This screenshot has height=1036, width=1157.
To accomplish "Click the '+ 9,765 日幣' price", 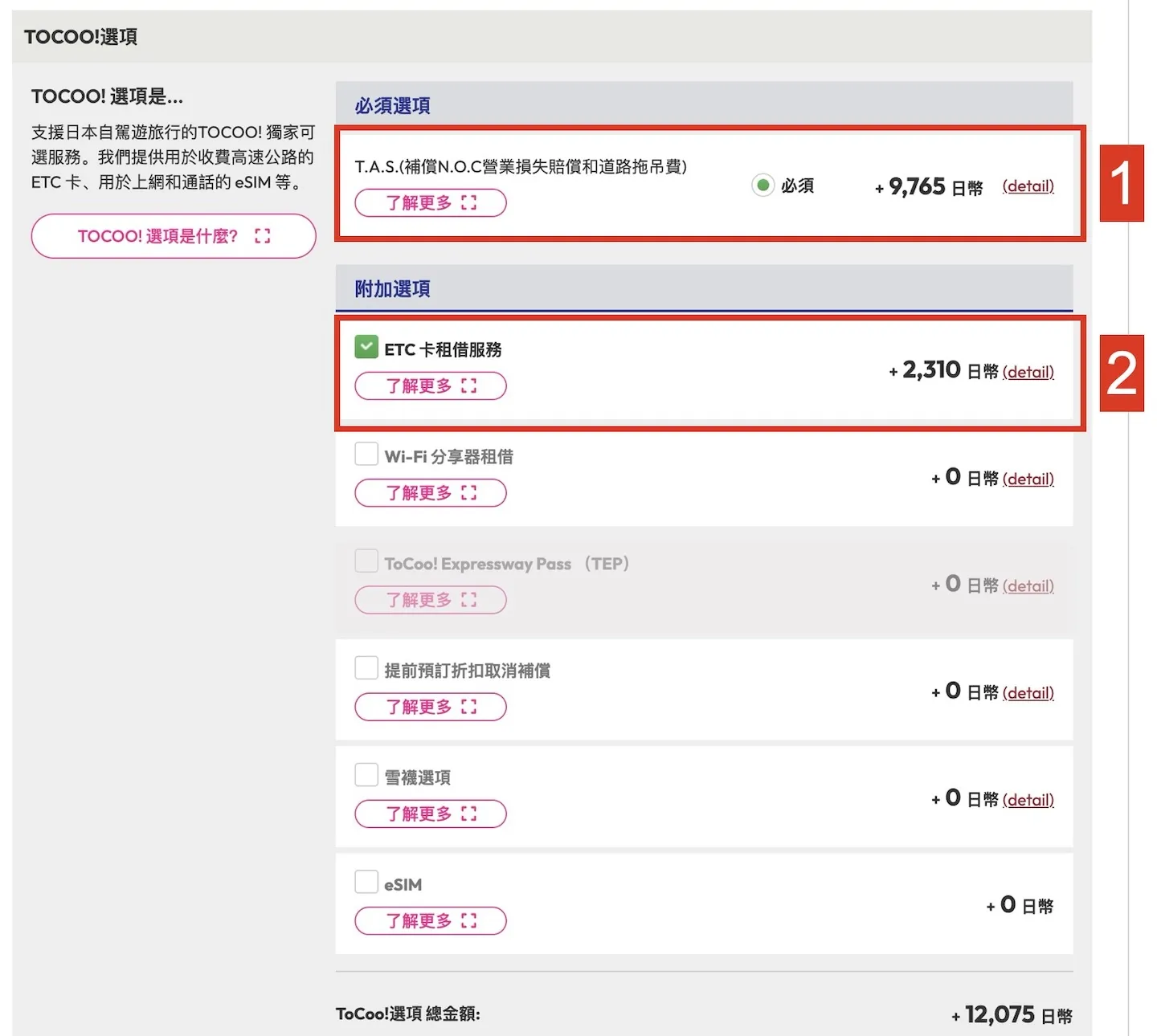I will (929, 186).
